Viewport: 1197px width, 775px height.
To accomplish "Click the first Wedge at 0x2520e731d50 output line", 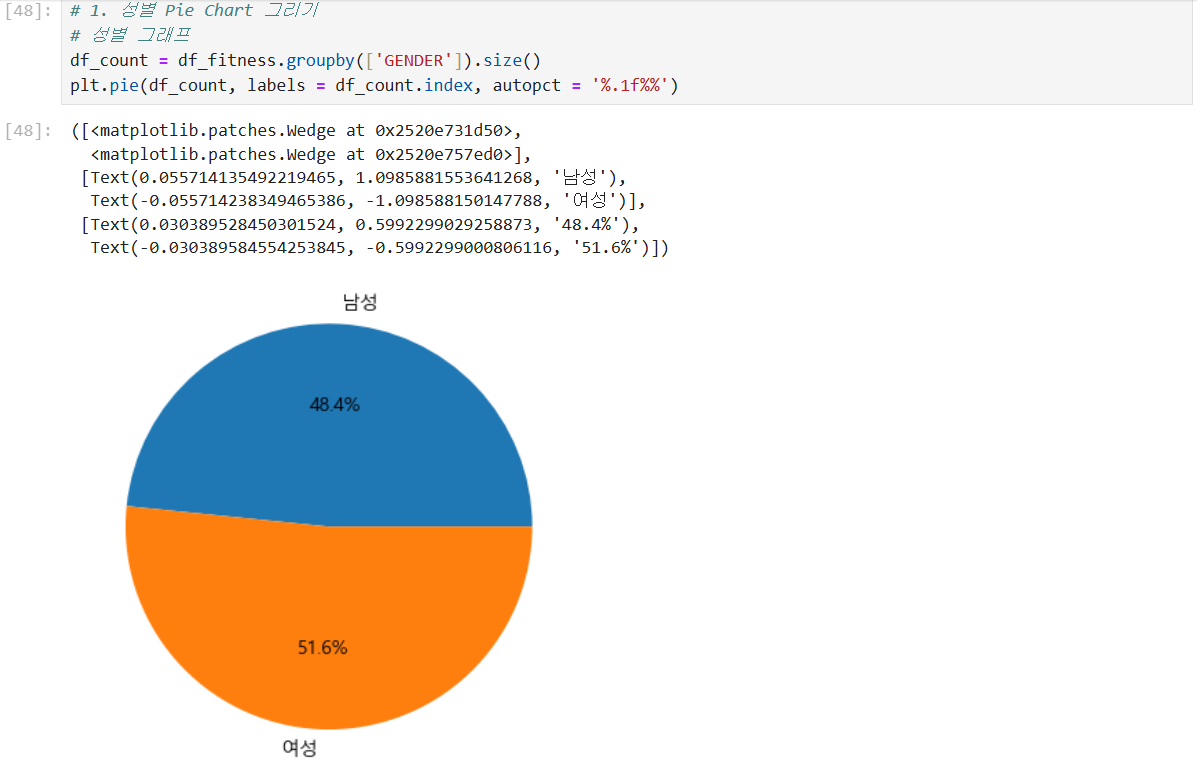I will (x=296, y=131).
